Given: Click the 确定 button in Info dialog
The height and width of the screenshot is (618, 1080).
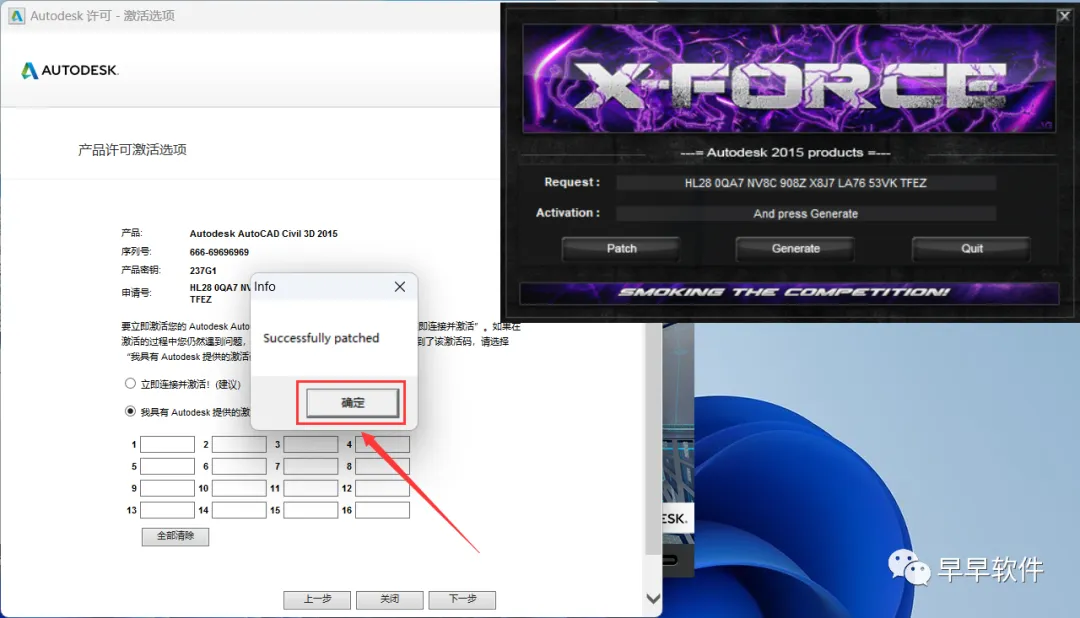Looking at the screenshot, I should point(352,403).
